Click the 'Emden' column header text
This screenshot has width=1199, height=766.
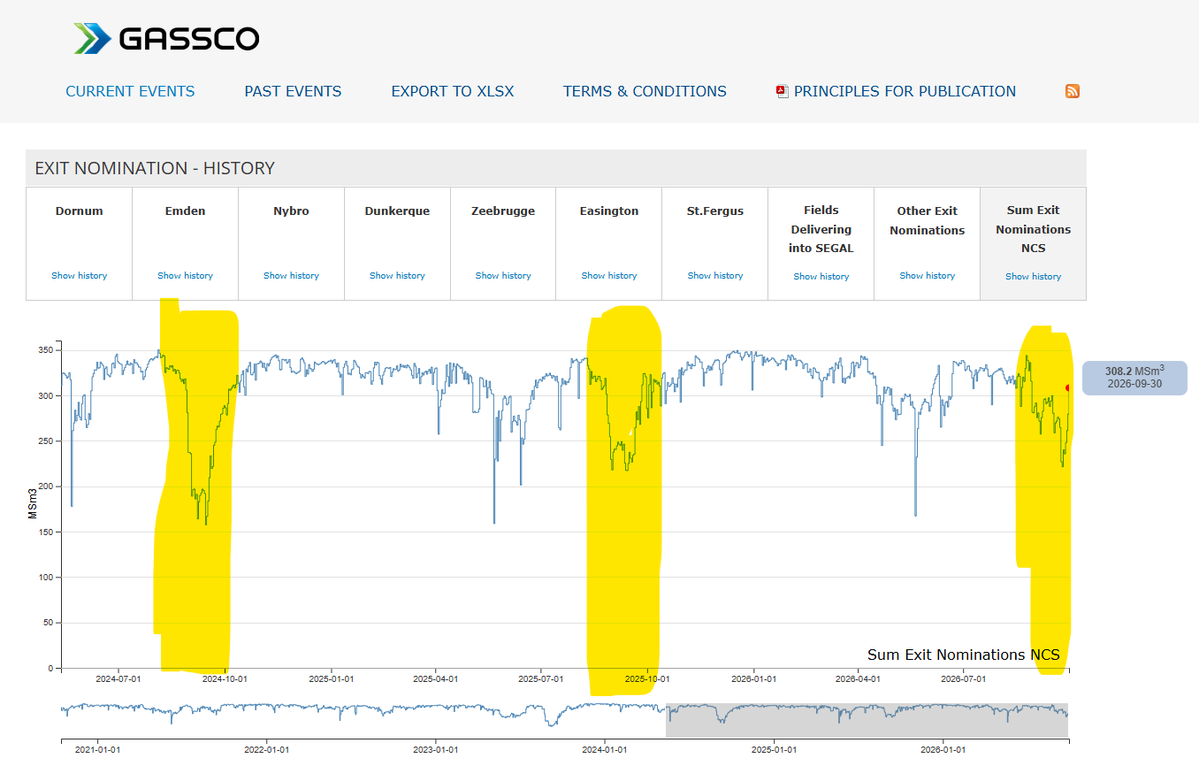coord(185,211)
